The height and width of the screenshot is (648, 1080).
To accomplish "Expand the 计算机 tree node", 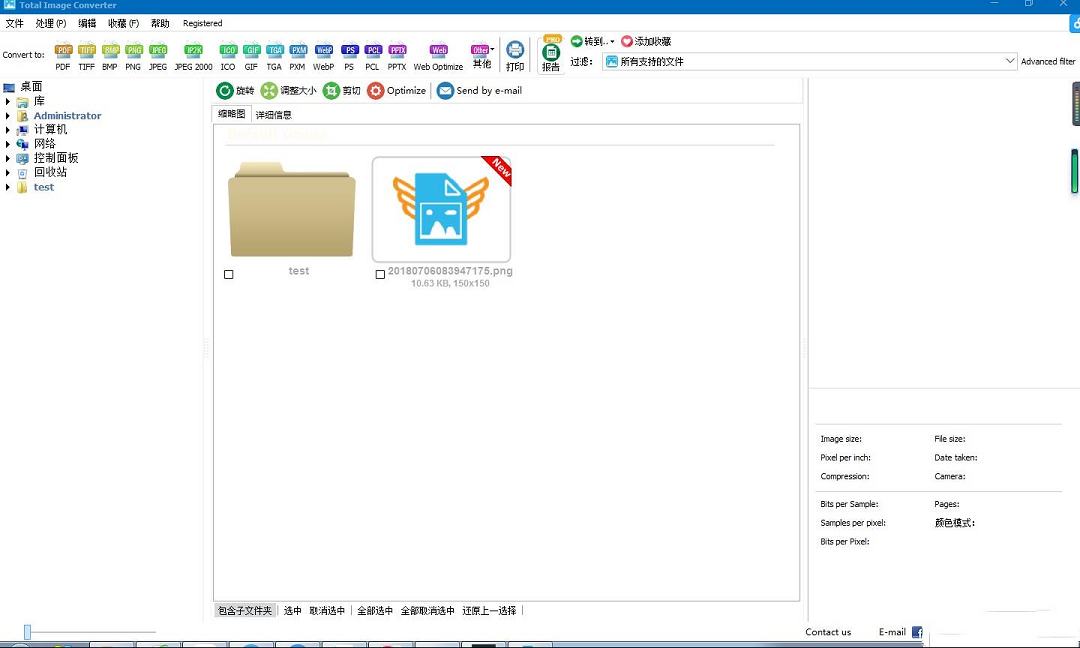I will pos(8,129).
